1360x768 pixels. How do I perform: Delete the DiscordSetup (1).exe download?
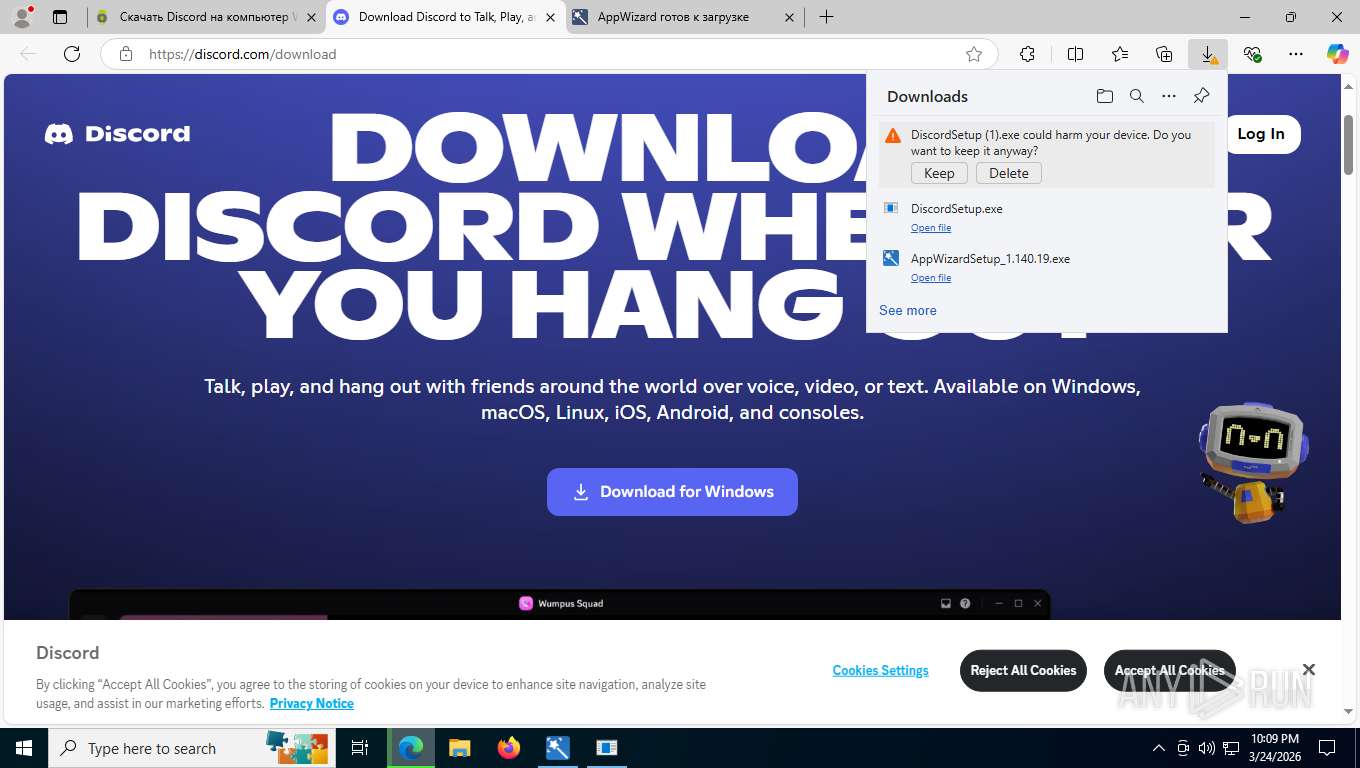coord(1009,173)
